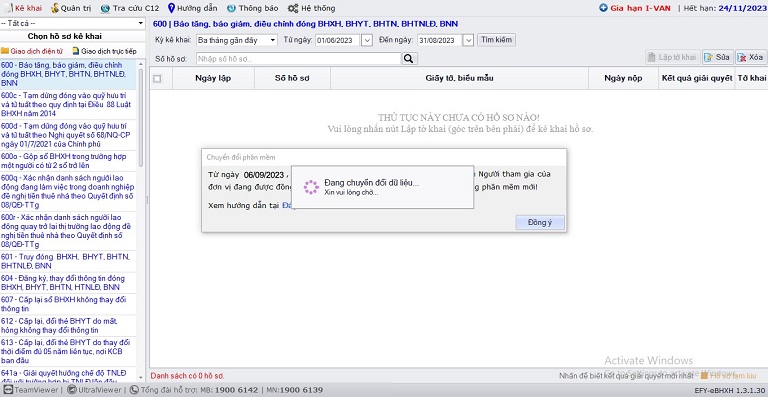Open the Đến ngày calendar dropdown
The width and height of the screenshot is (768, 397).
tap(469, 40)
